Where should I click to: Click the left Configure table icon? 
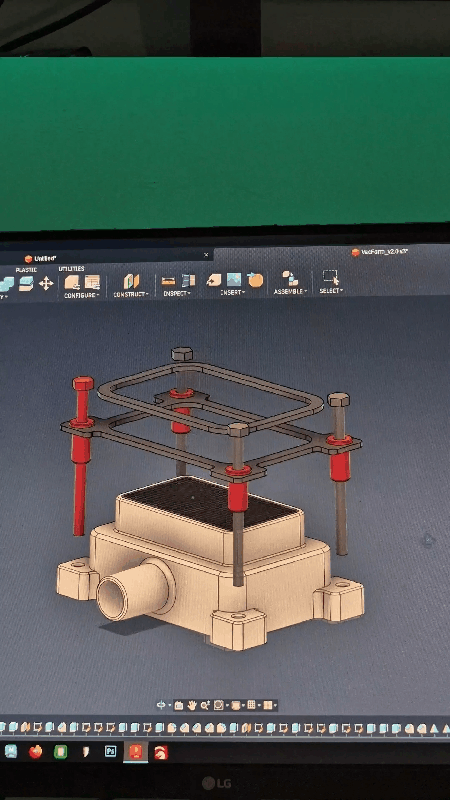click(x=72, y=282)
